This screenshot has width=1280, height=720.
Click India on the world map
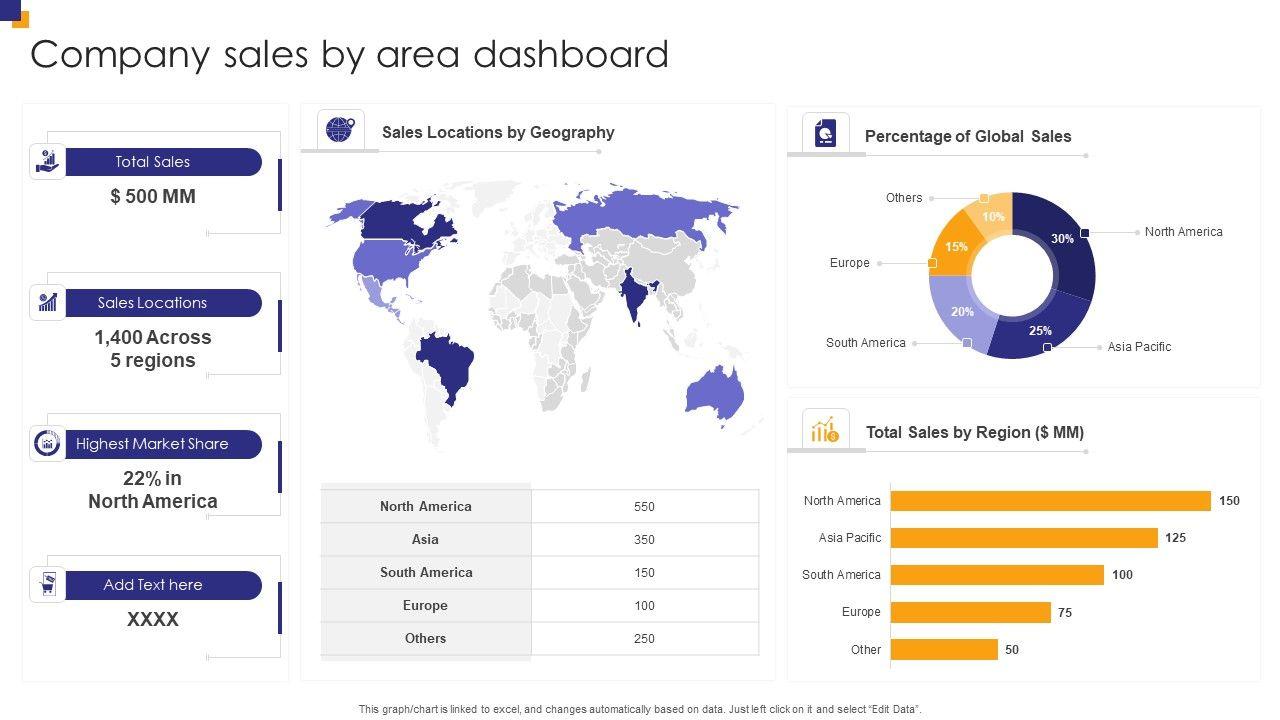[x=632, y=294]
